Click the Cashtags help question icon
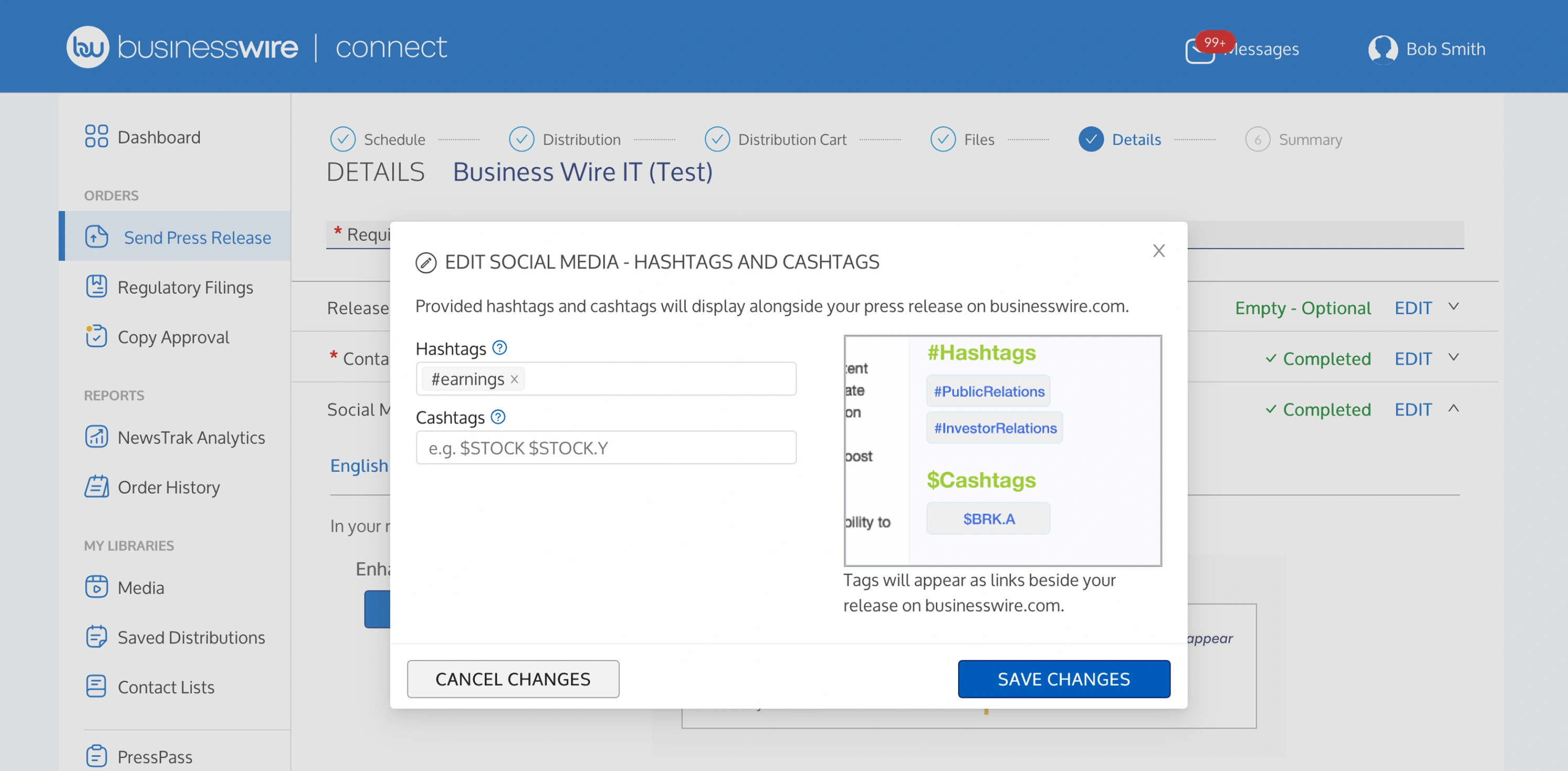The height and width of the screenshot is (771, 1568). (x=498, y=417)
